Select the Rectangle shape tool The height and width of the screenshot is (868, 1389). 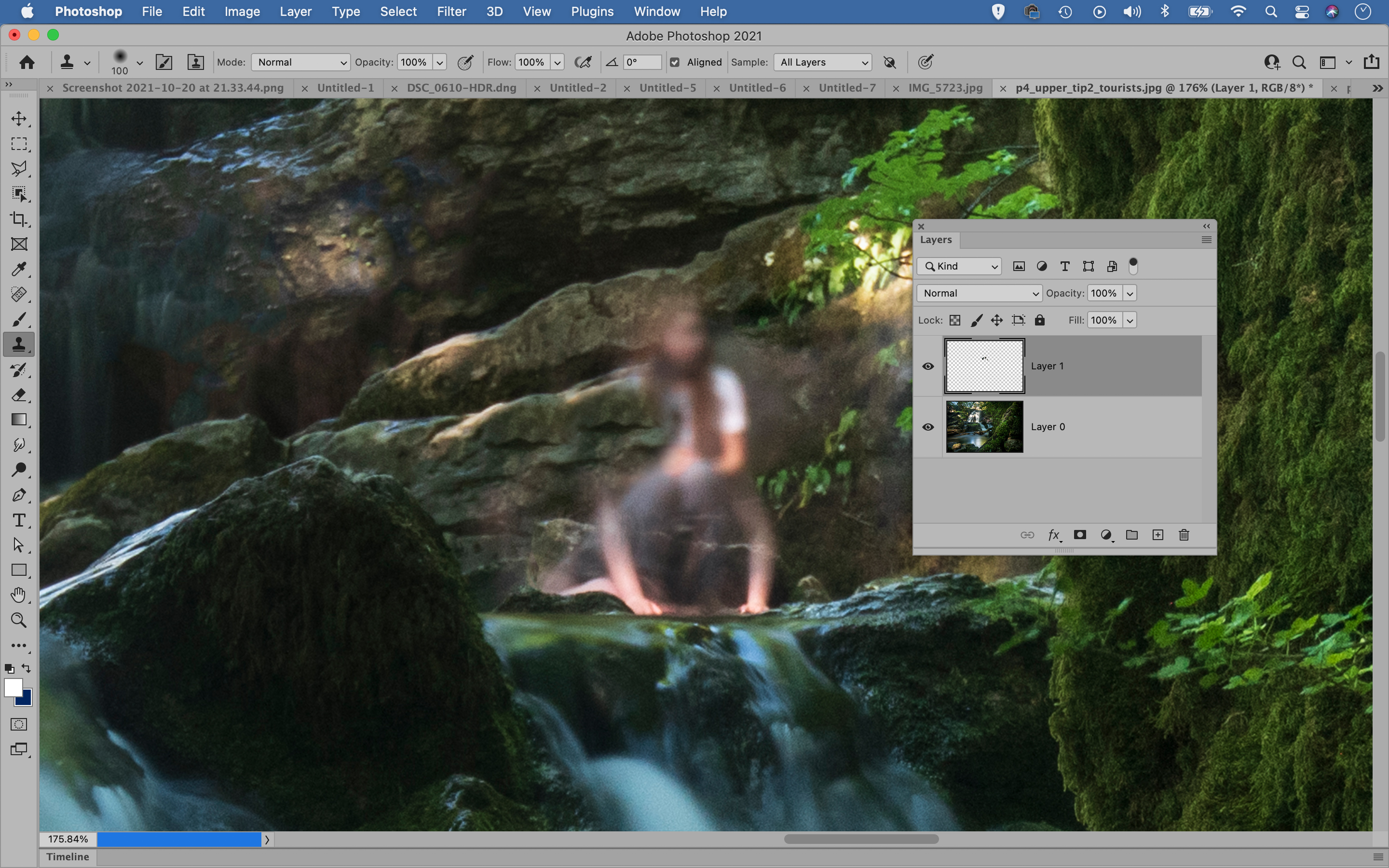coord(19,570)
